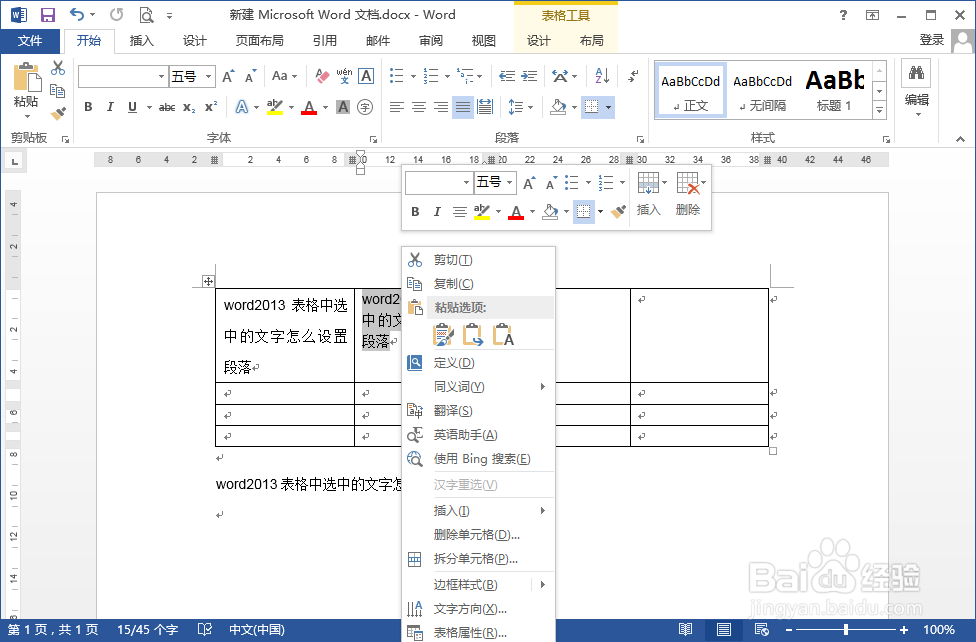The image size is (976, 642).
Task: Toggle Superscript formatting
Action: (x=211, y=107)
